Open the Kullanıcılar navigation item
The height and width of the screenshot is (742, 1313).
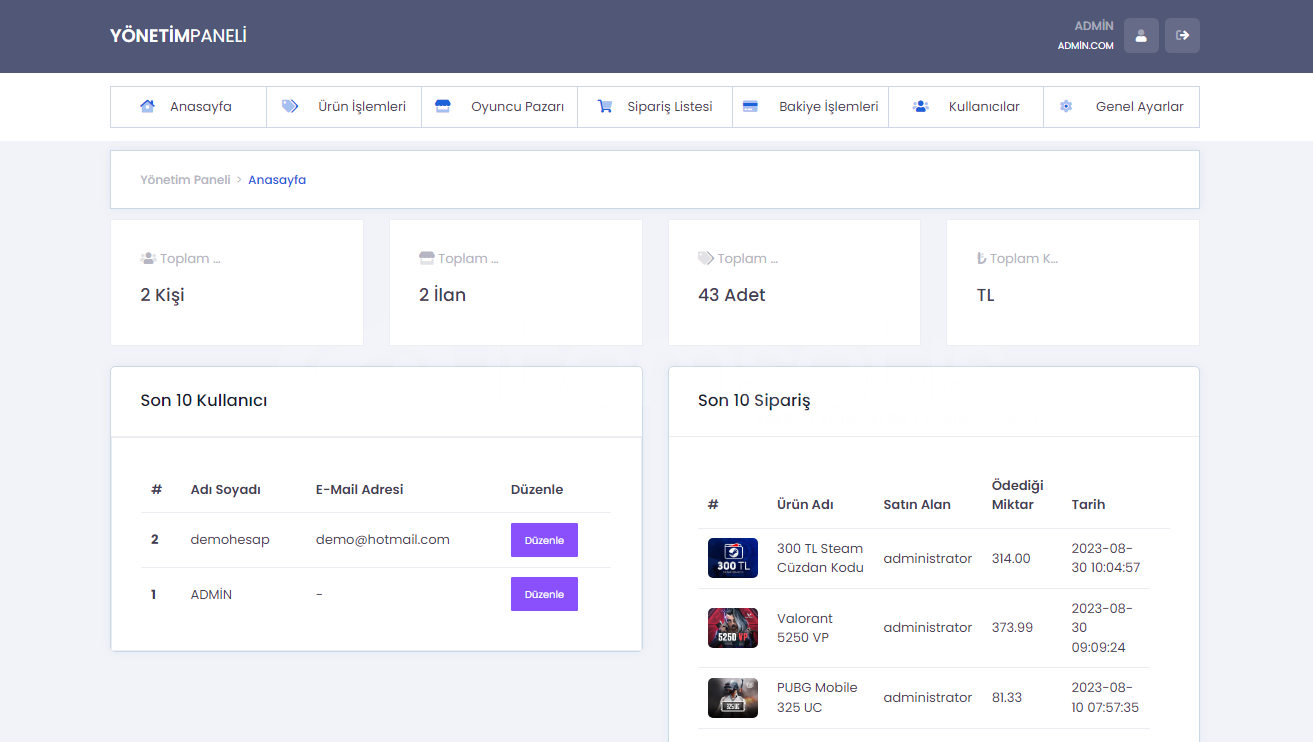point(983,106)
